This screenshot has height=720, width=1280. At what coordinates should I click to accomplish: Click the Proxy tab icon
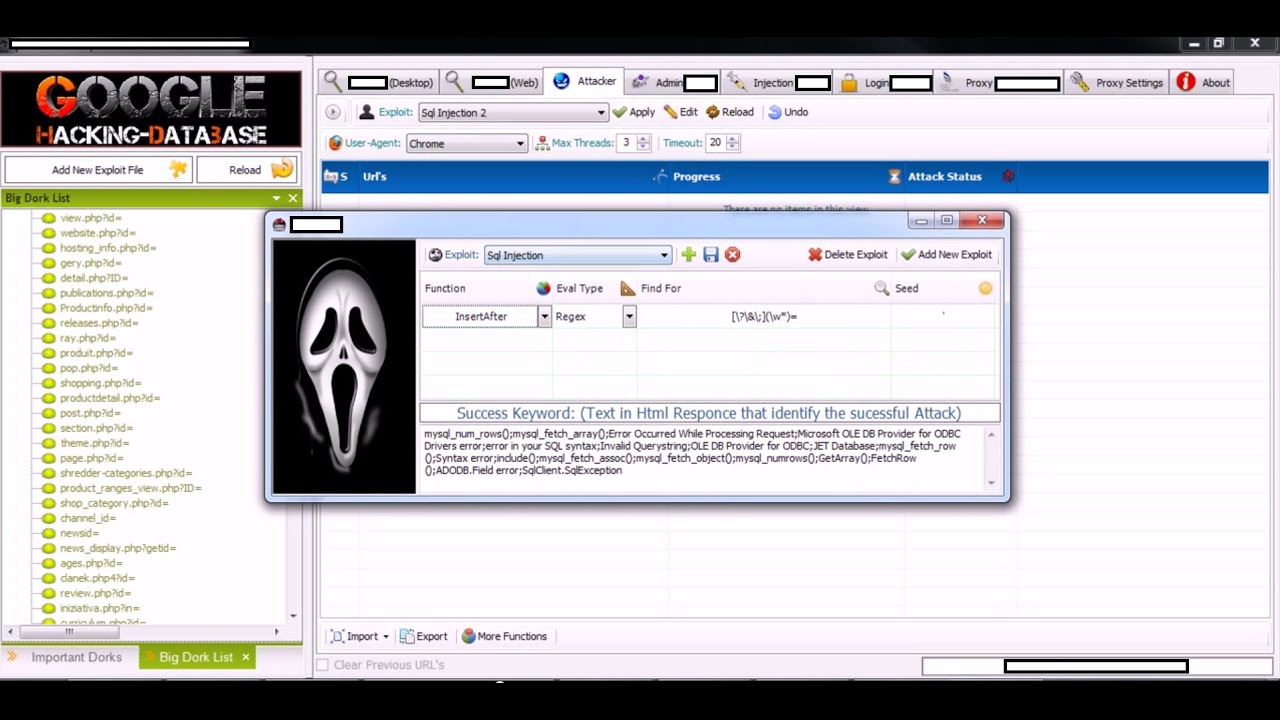948,82
